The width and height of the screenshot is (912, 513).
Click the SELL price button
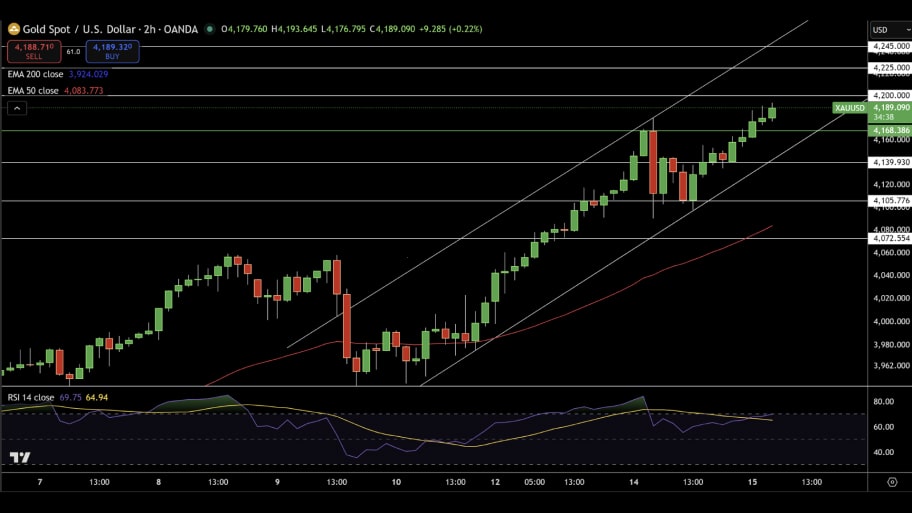33,51
